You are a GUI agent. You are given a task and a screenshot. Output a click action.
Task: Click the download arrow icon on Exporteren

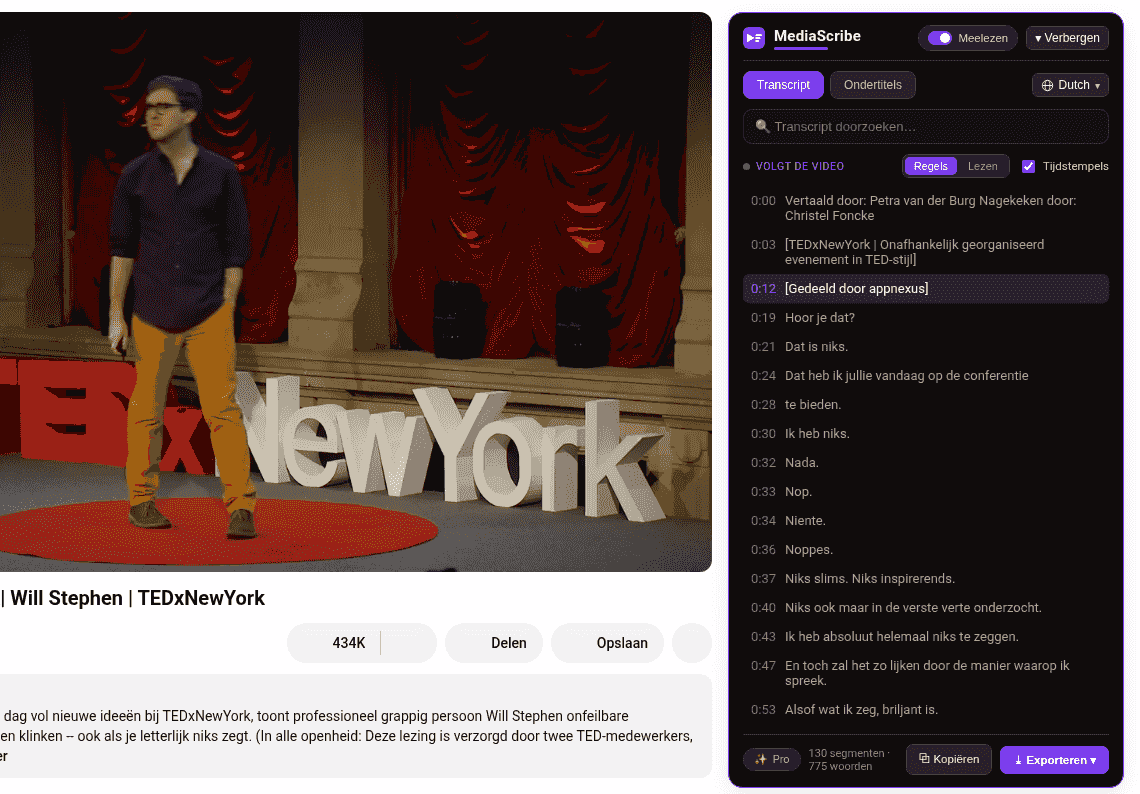point(1018,760)
